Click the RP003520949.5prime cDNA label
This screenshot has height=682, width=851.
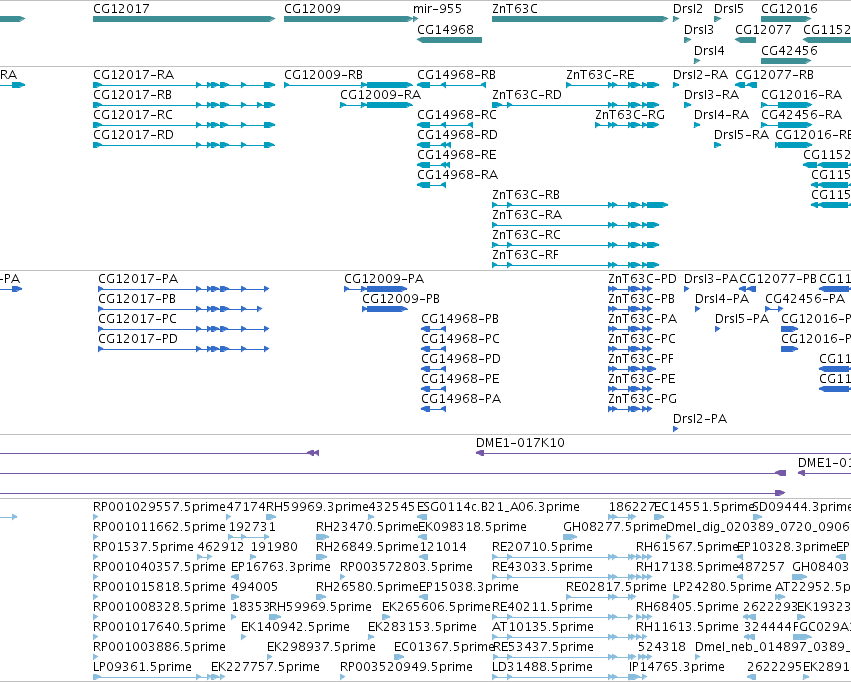pyautogui.click(x=407, y=667)
